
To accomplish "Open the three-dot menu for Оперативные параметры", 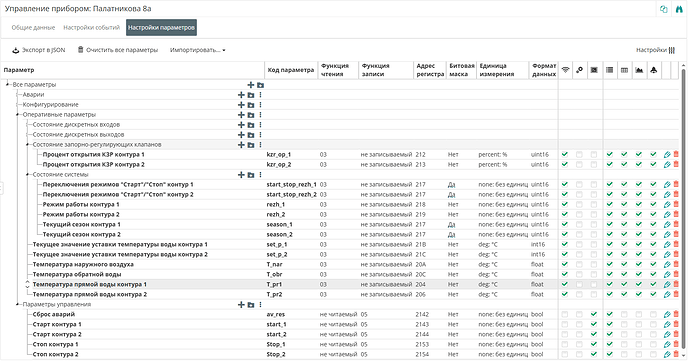I will (261, 115).
